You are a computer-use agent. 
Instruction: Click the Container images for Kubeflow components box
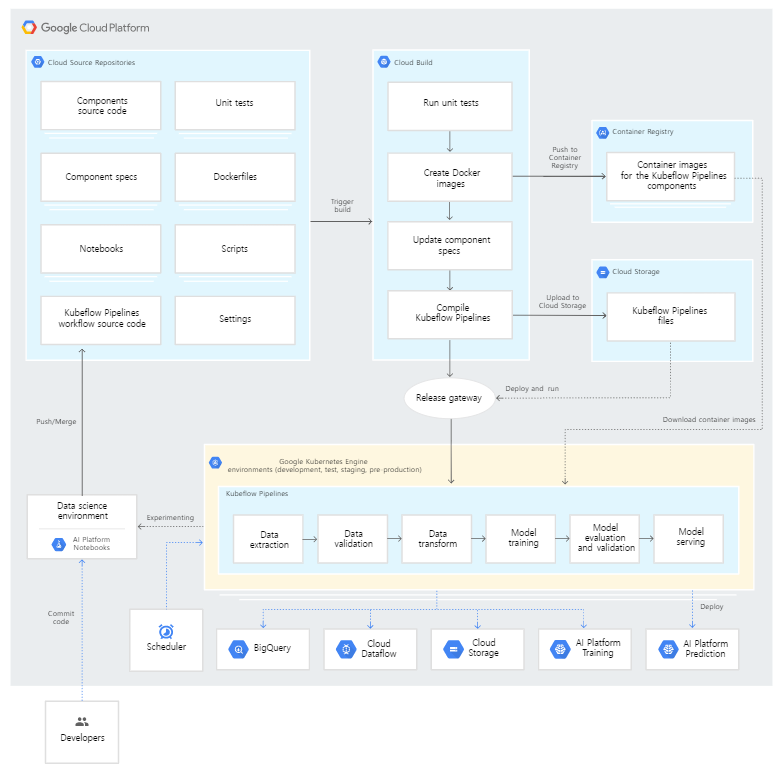pyautogui.click(x=670, y=176)
